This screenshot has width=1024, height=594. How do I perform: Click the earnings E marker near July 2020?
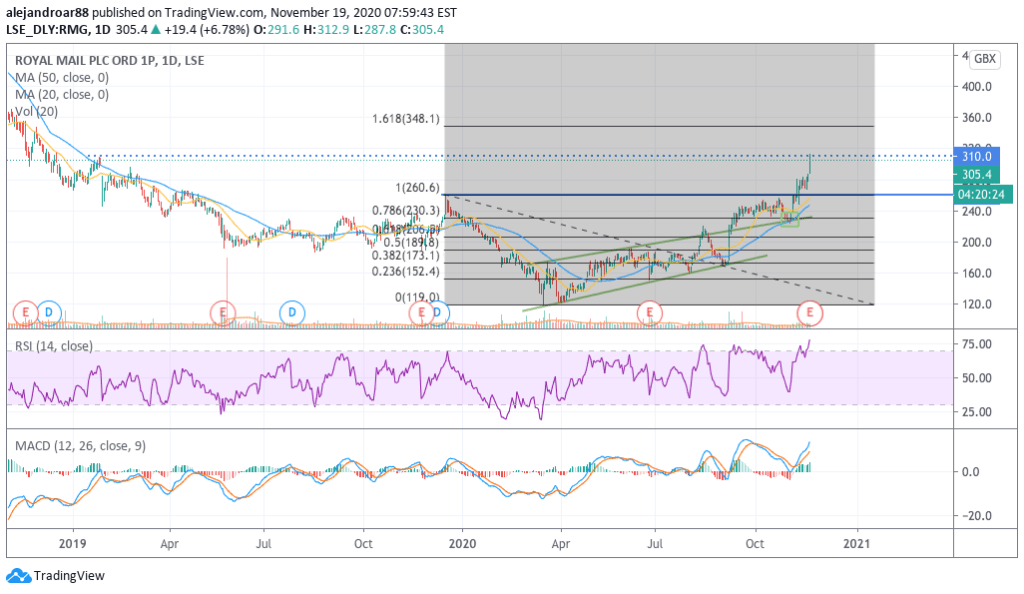650,313
